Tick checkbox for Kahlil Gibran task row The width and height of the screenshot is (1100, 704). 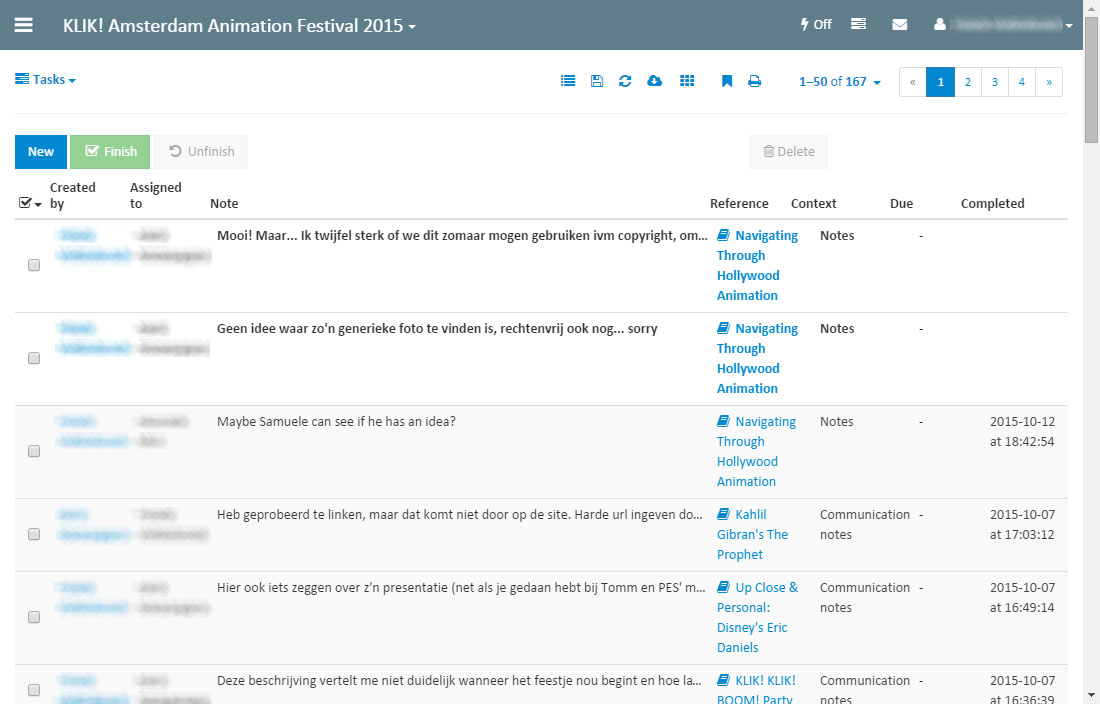click(34, 535)
